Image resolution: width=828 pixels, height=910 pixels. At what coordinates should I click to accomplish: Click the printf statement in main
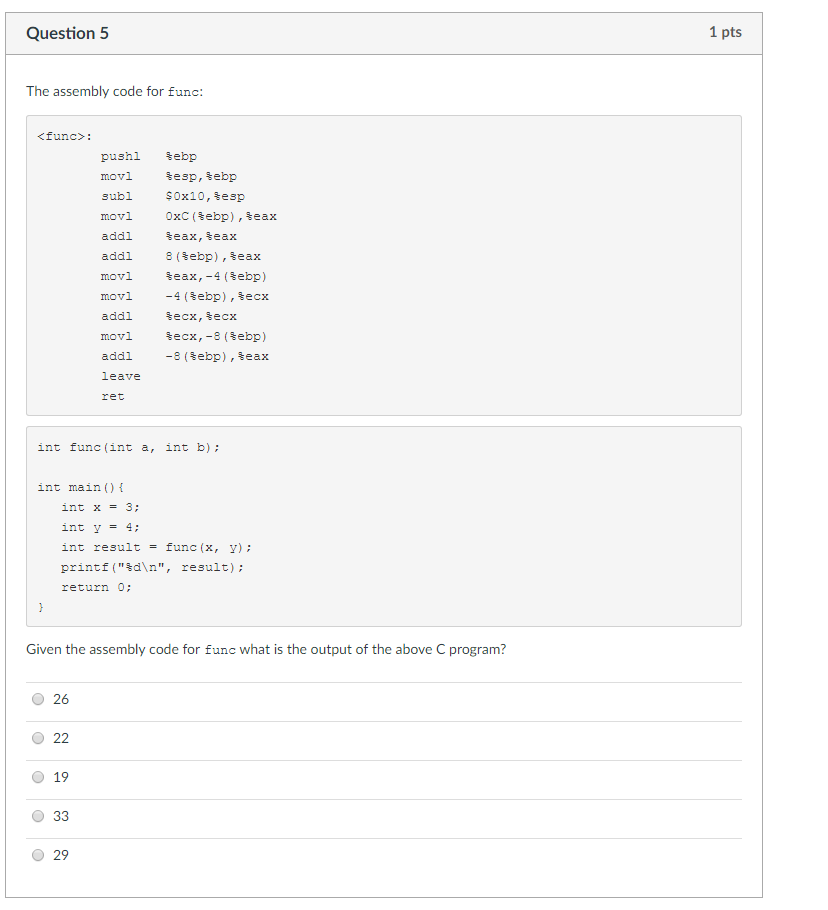pos(155,567)
